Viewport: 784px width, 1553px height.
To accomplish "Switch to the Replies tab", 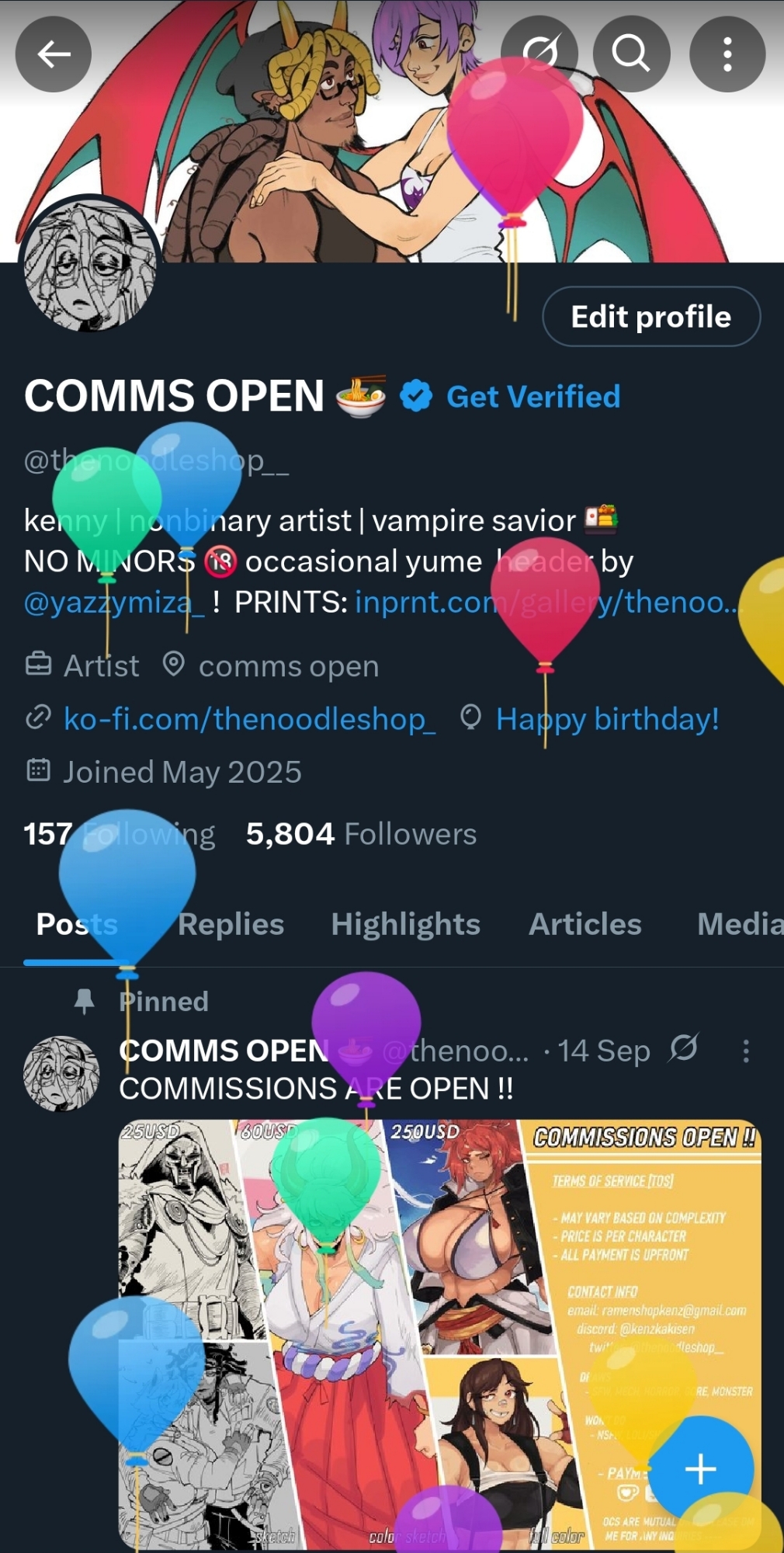I will pos(231,924).
